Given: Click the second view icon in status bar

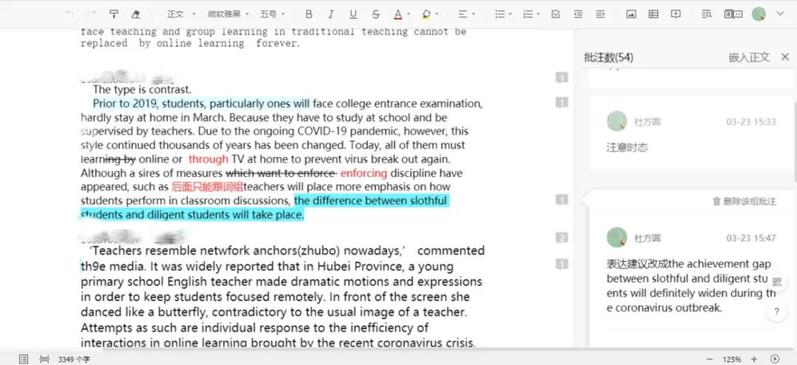Looking at the screenshot, I should coord(45,359).
